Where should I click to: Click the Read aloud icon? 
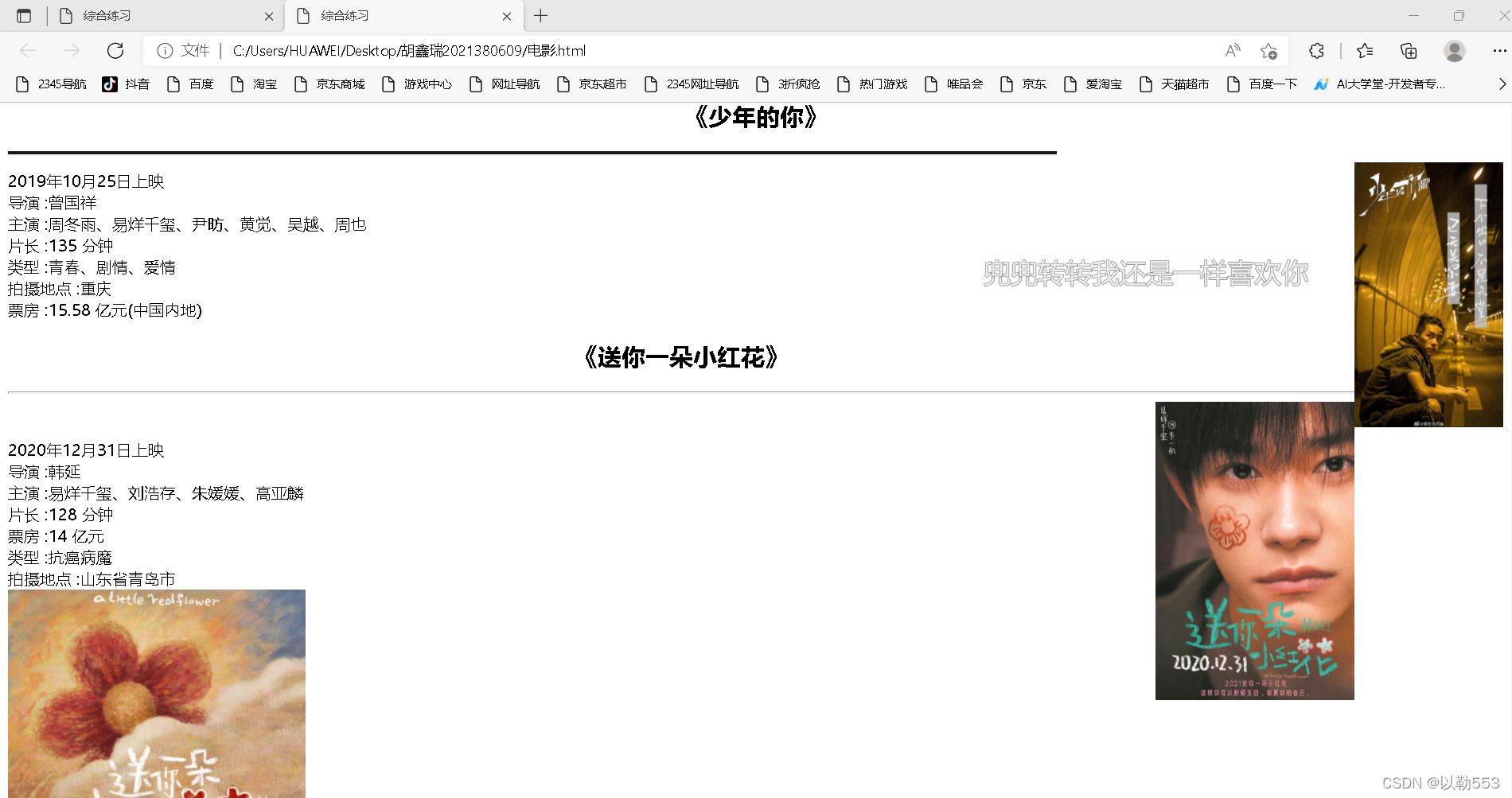click(1232, 51)
